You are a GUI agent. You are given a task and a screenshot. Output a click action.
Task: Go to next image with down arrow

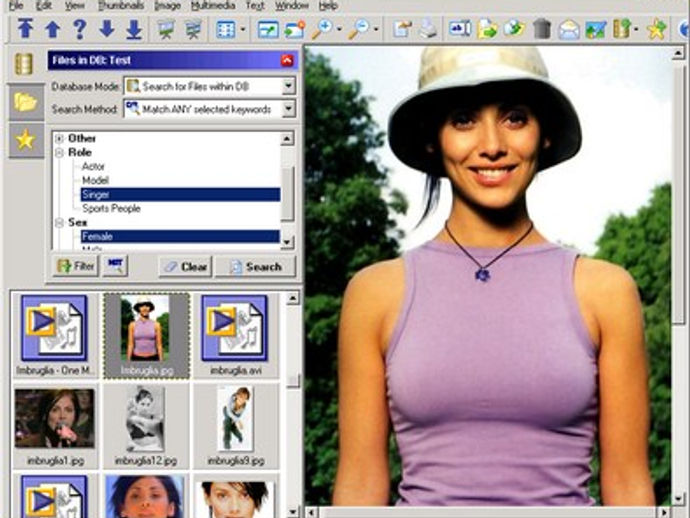point(106,29)
